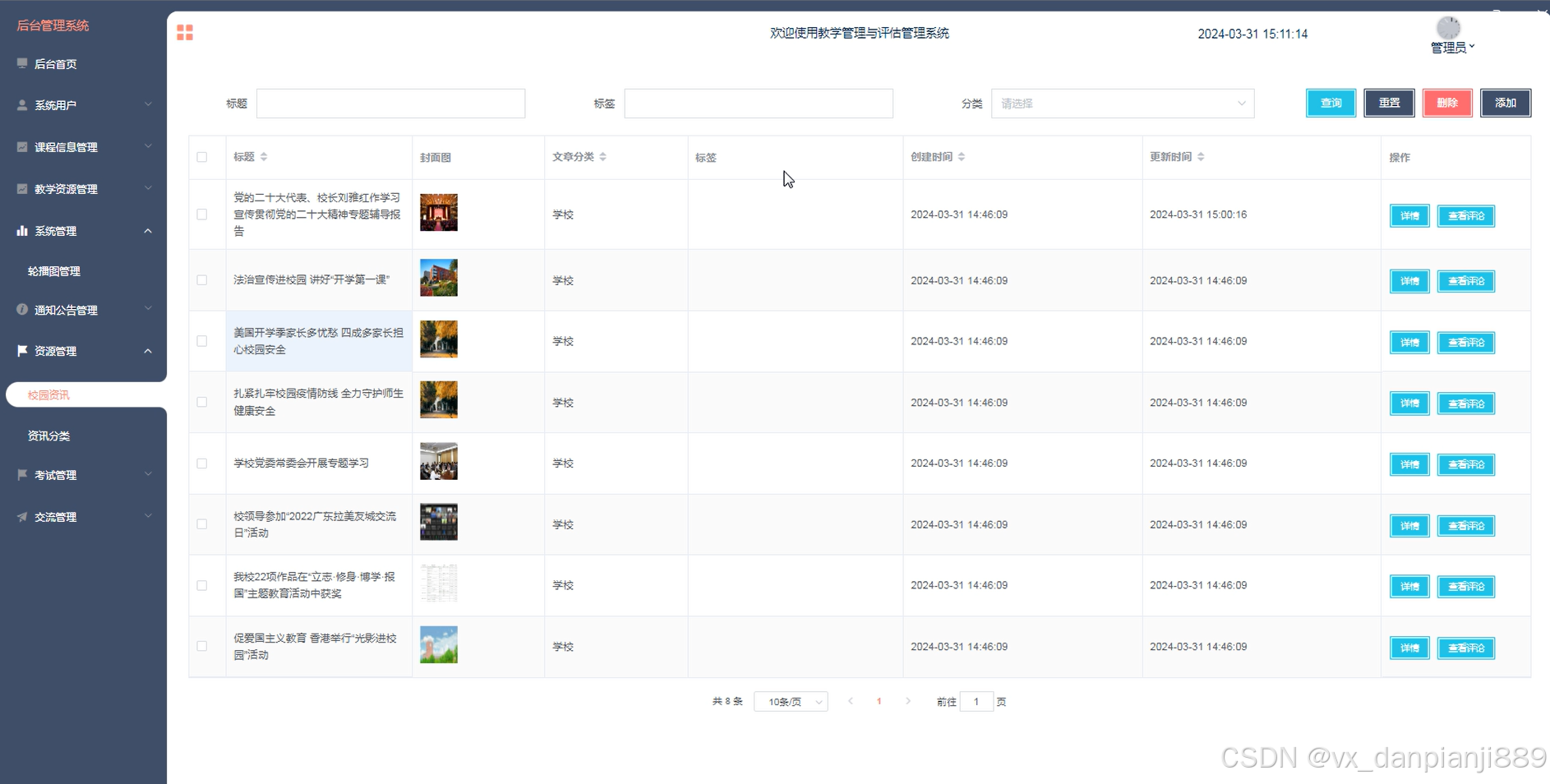
Task: Open the 管理员 user dropdown
Action: pos(1452,48)
